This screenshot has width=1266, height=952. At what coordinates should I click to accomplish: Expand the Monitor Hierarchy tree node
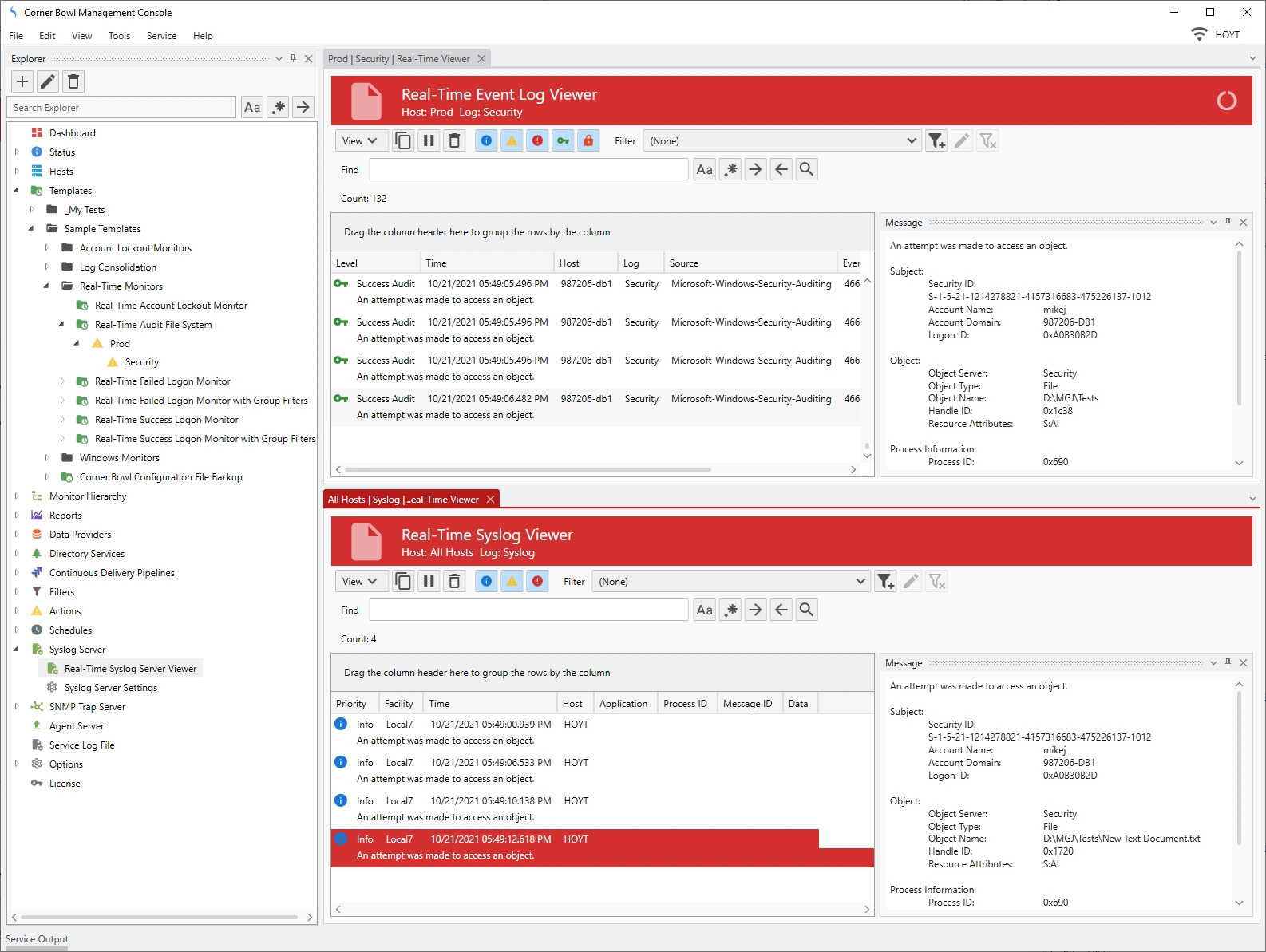tap(17, 496)
